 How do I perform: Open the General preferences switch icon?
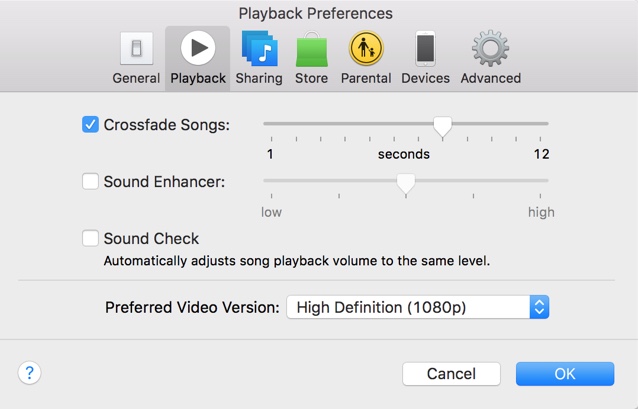coord(137,48)
